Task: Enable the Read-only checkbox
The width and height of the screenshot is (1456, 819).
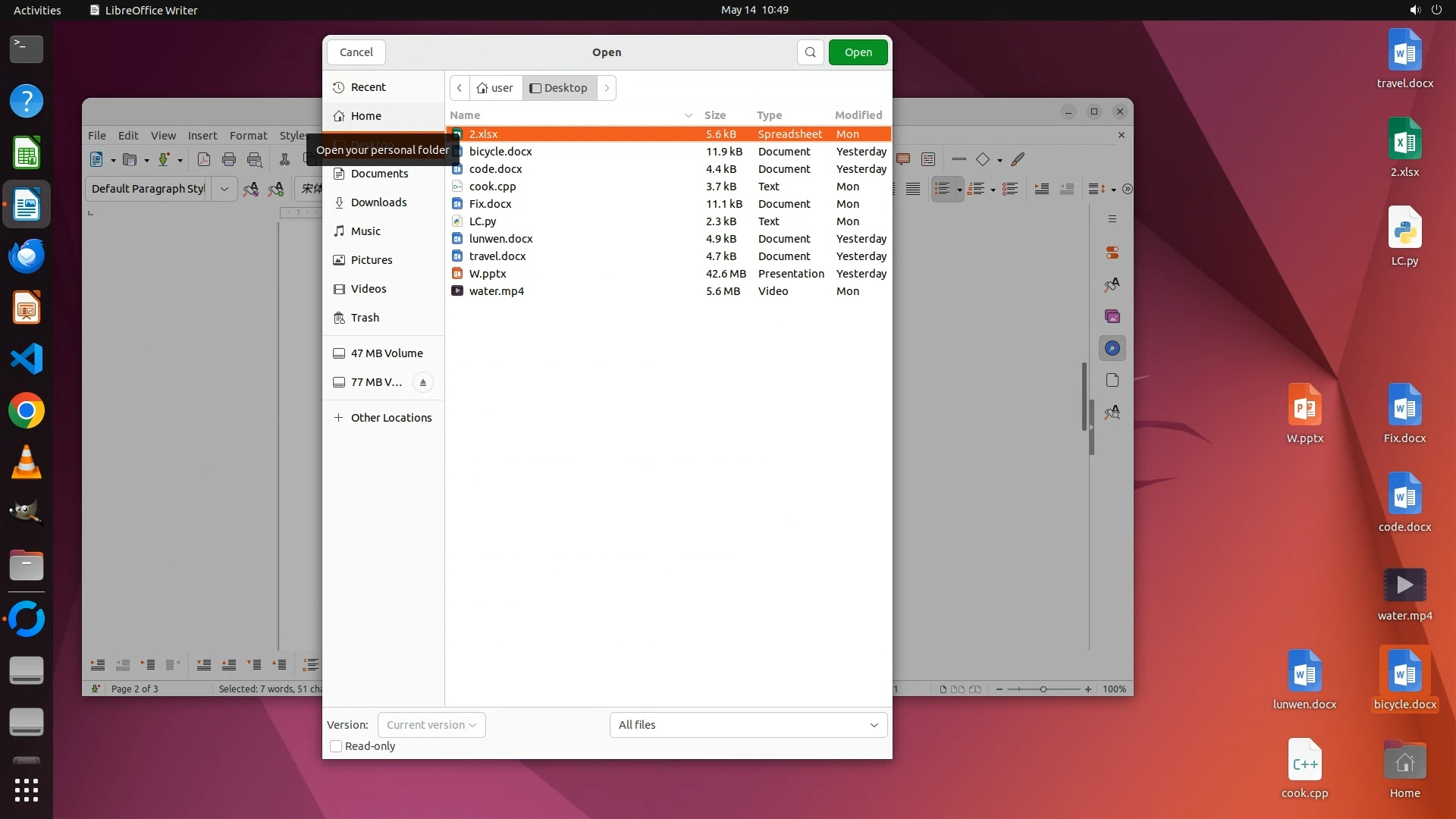Action: pyautogui.click(x=336, y=746)
